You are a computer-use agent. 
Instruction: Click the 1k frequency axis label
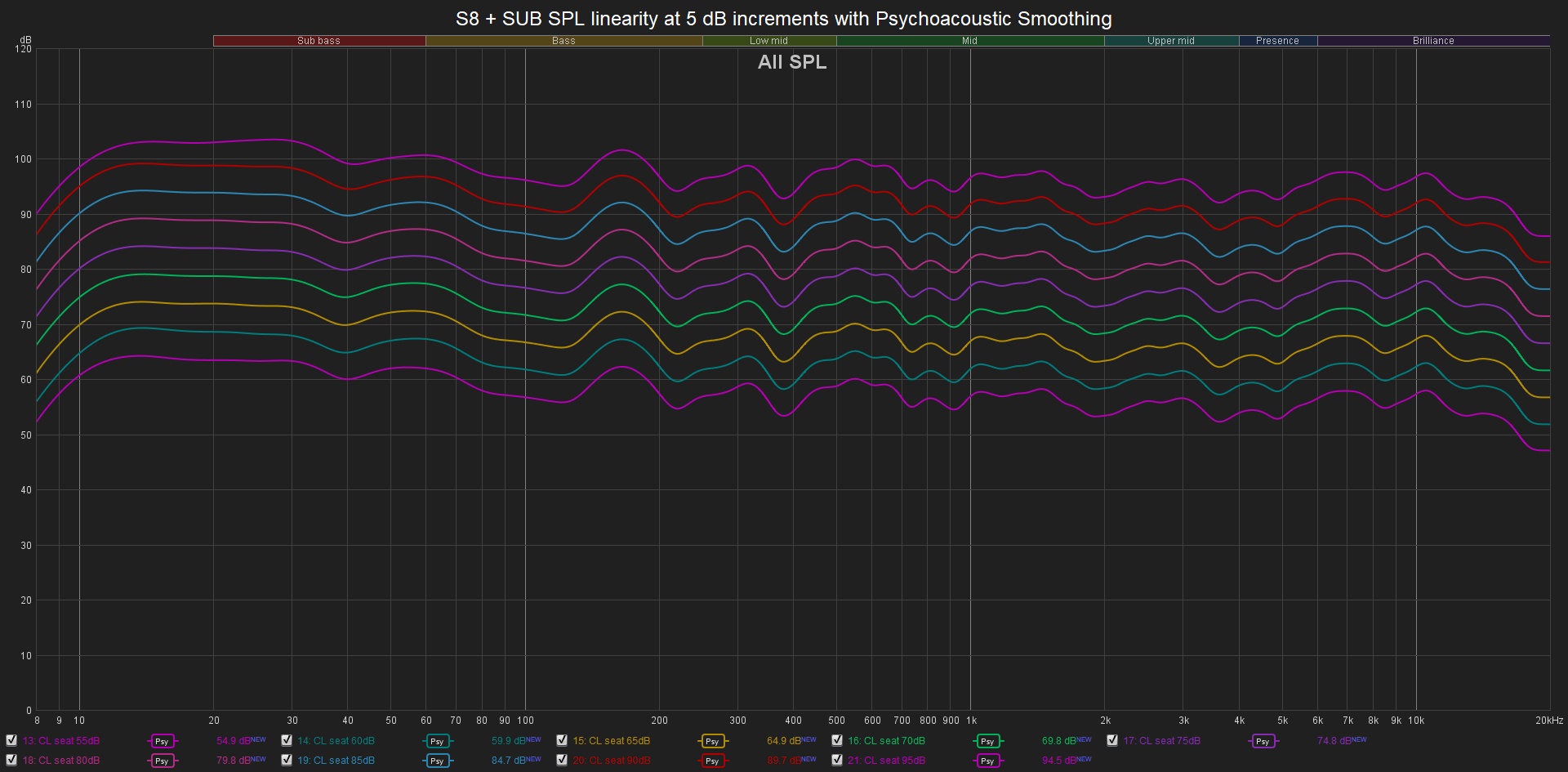[x=972, y=721]
